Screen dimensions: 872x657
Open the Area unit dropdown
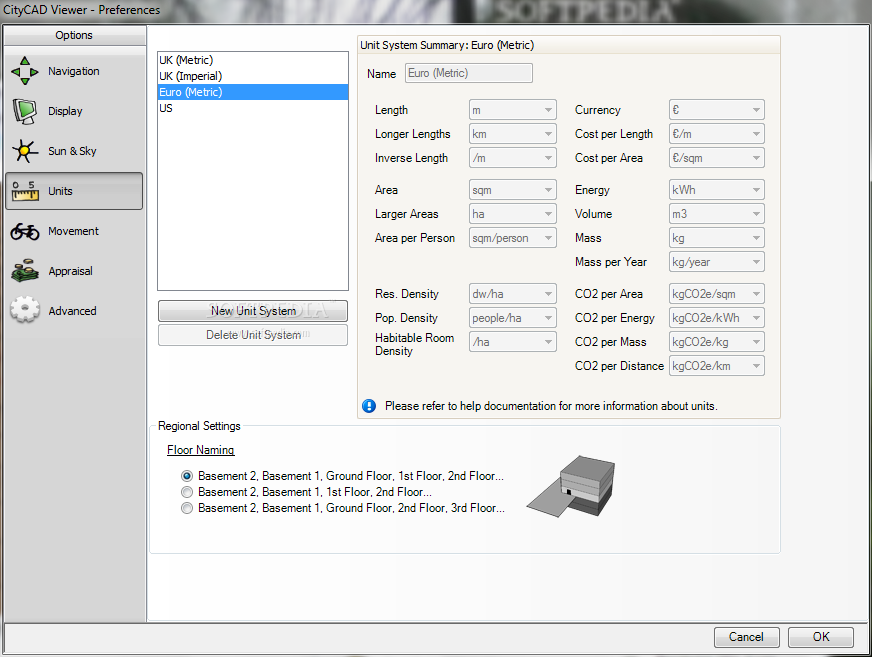pyautogui.click(x=512, y=190)
